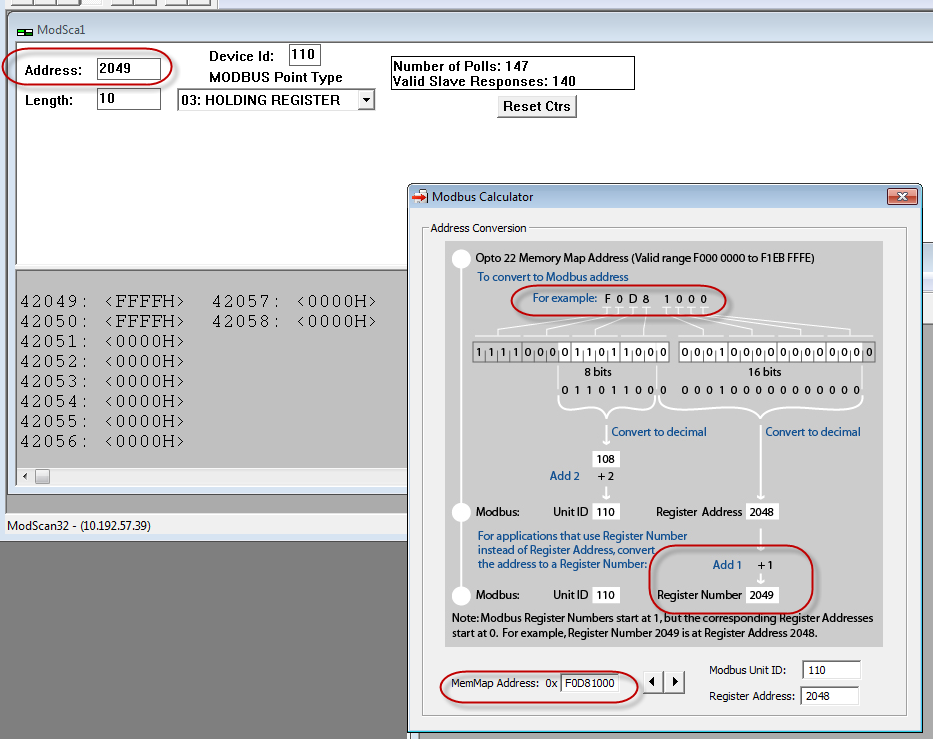Click data row 42054: <0000H>
The height and width of the screenshot is (739, 933).
pyautogui.click(x=102, y=402)
